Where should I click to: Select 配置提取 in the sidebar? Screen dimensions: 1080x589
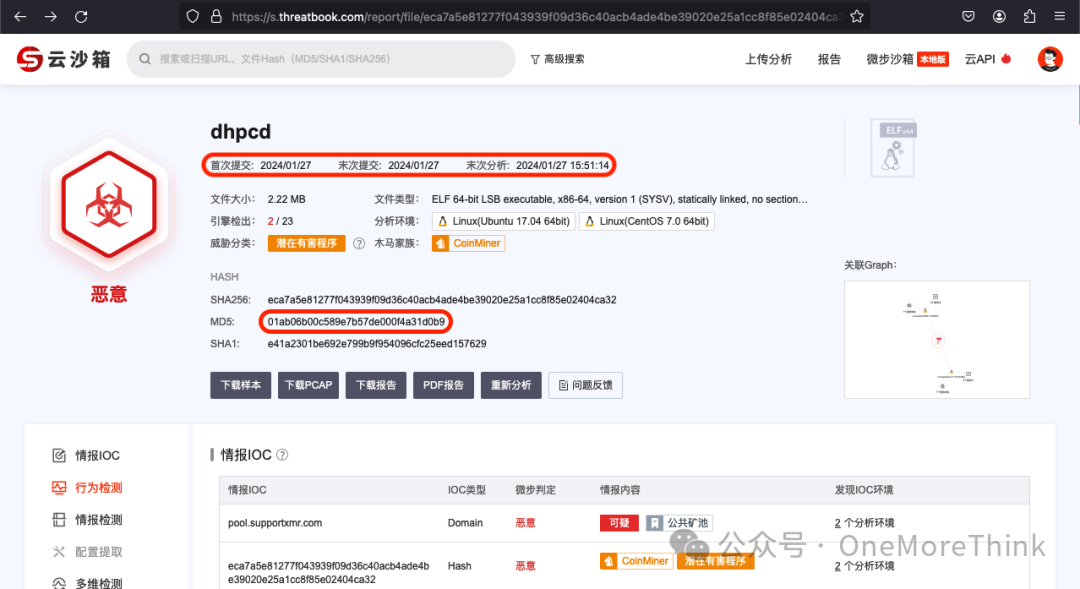click(x=87, y=552)
